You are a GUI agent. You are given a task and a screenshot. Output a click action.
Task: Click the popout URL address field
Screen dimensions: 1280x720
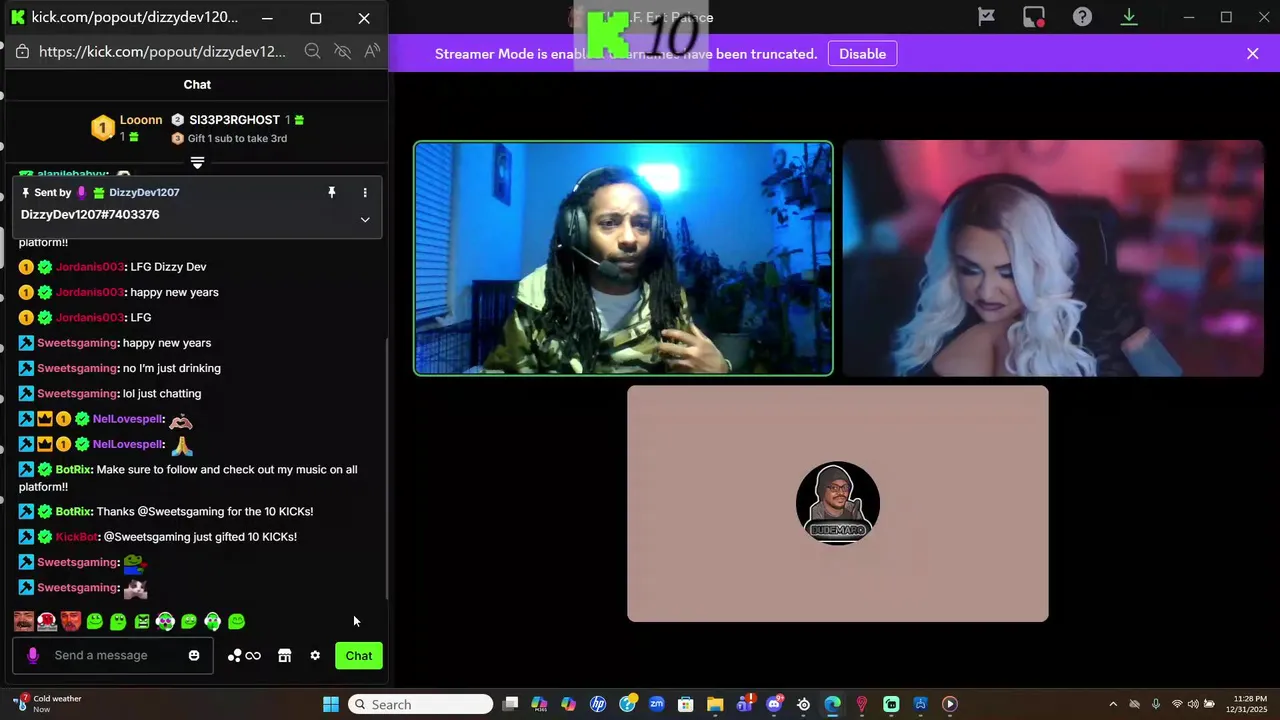(x=162, y=51)
